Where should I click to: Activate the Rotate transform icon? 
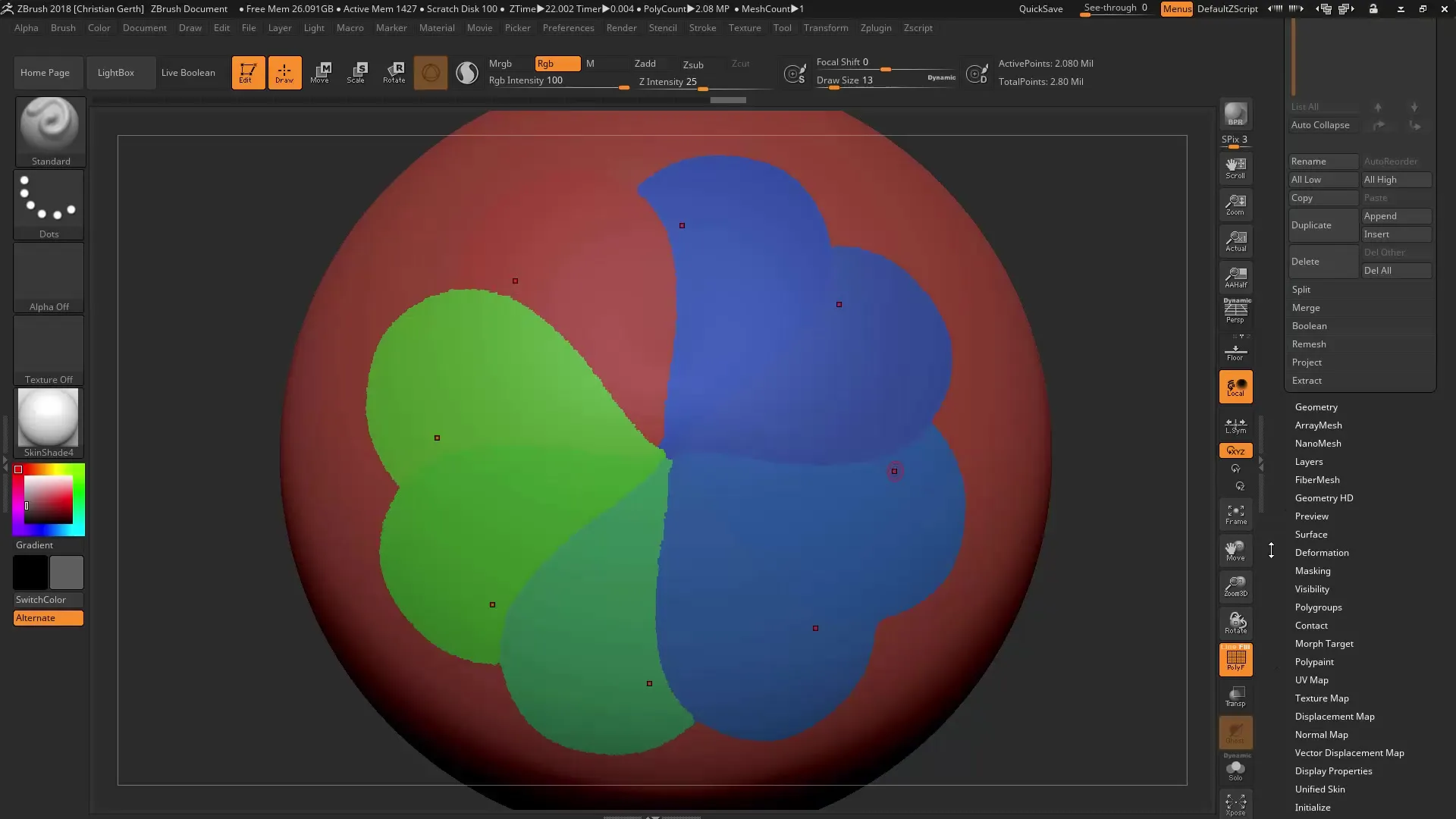coord(394,73)
